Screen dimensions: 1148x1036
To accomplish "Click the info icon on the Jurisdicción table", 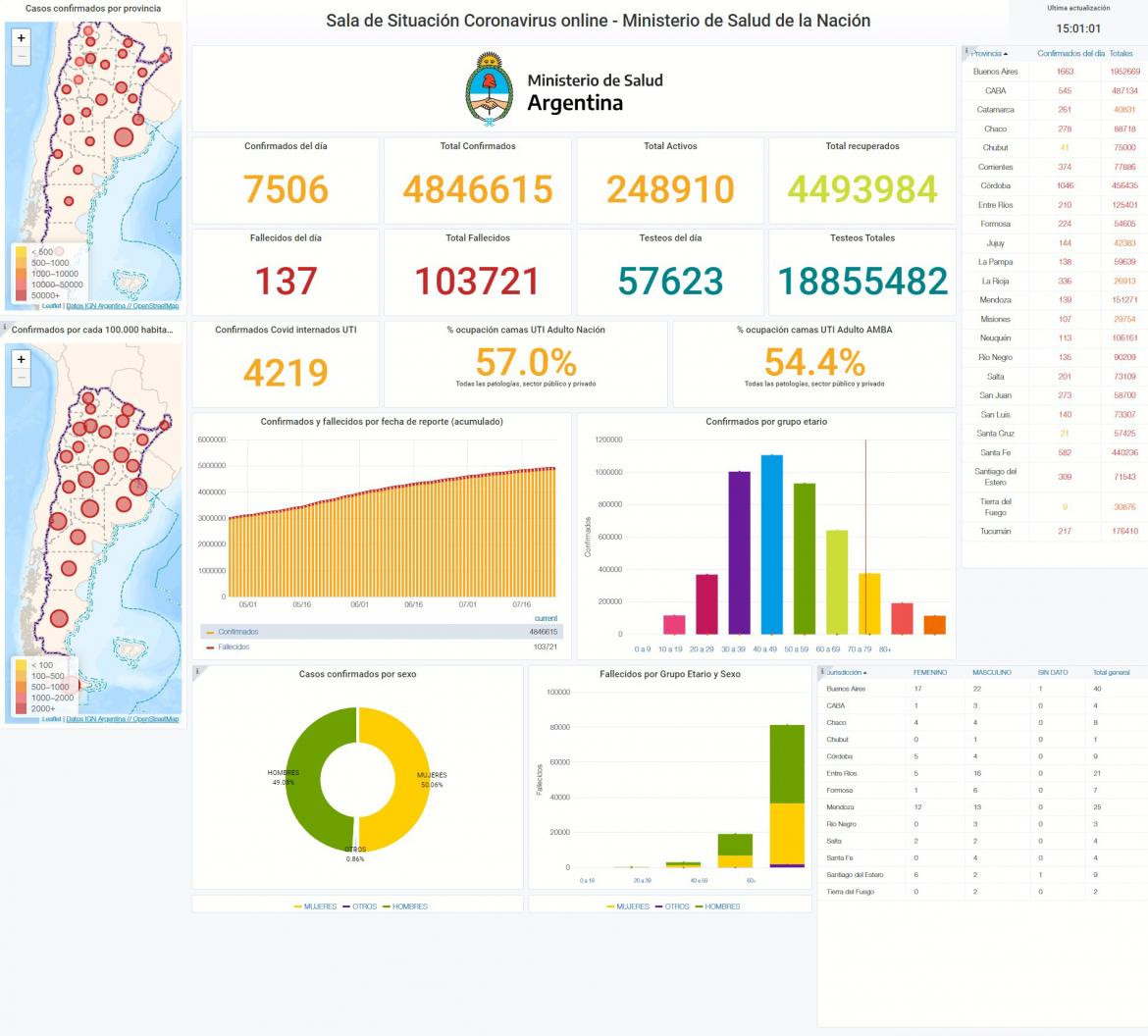I will click(821, 670).
